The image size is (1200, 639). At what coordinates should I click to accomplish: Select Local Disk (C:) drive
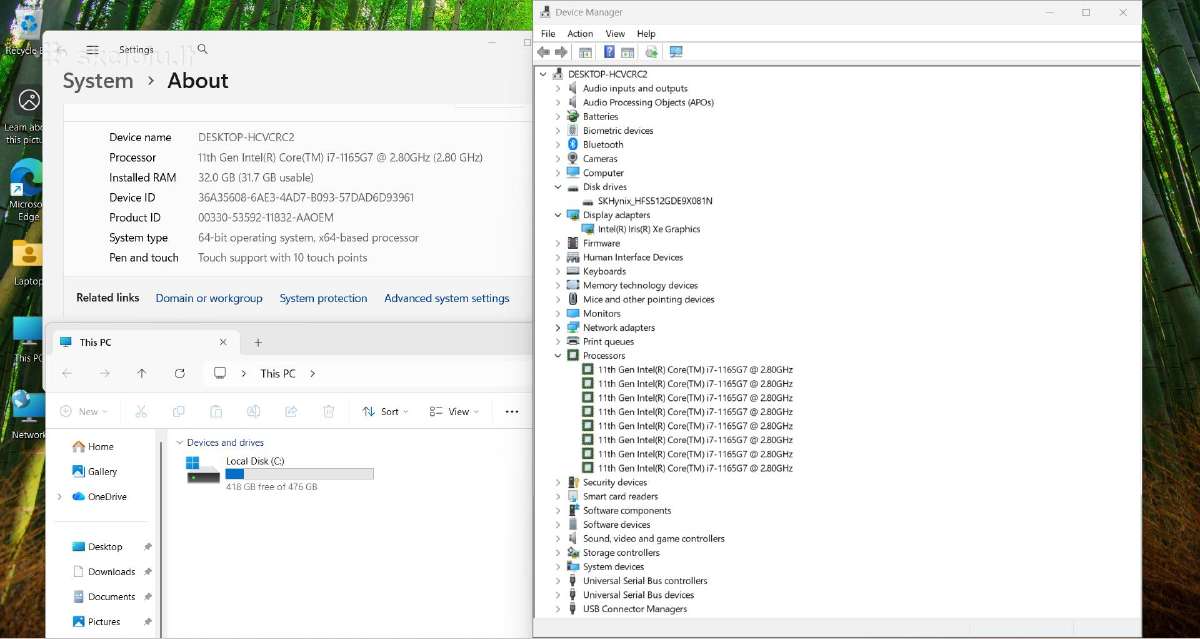[x=280, y=473]
